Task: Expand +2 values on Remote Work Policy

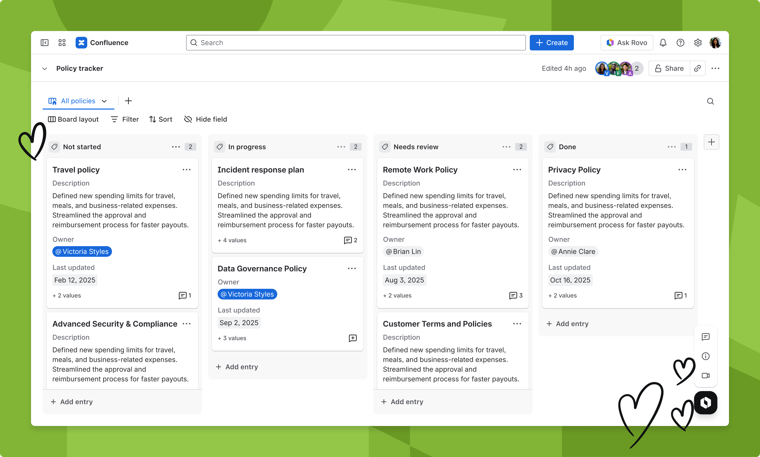Action: point(397,296)
